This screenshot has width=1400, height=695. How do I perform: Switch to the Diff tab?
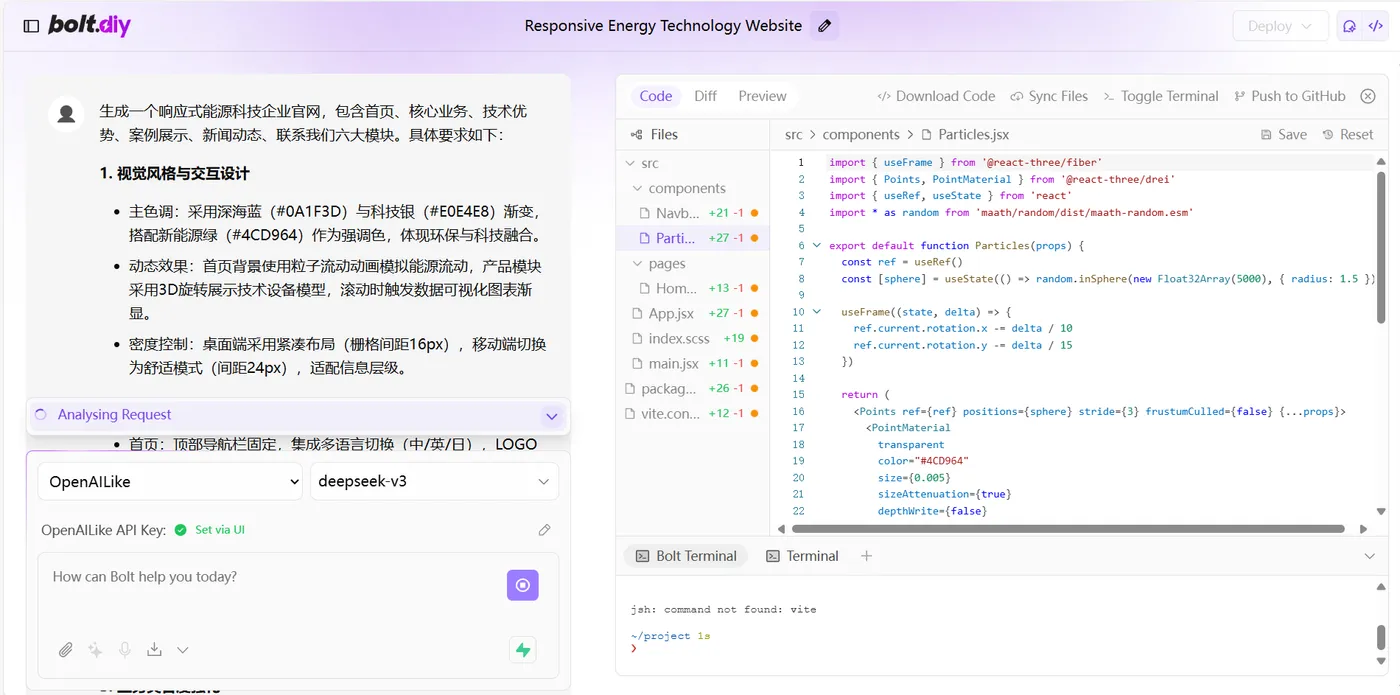click(x=706, y=96)
